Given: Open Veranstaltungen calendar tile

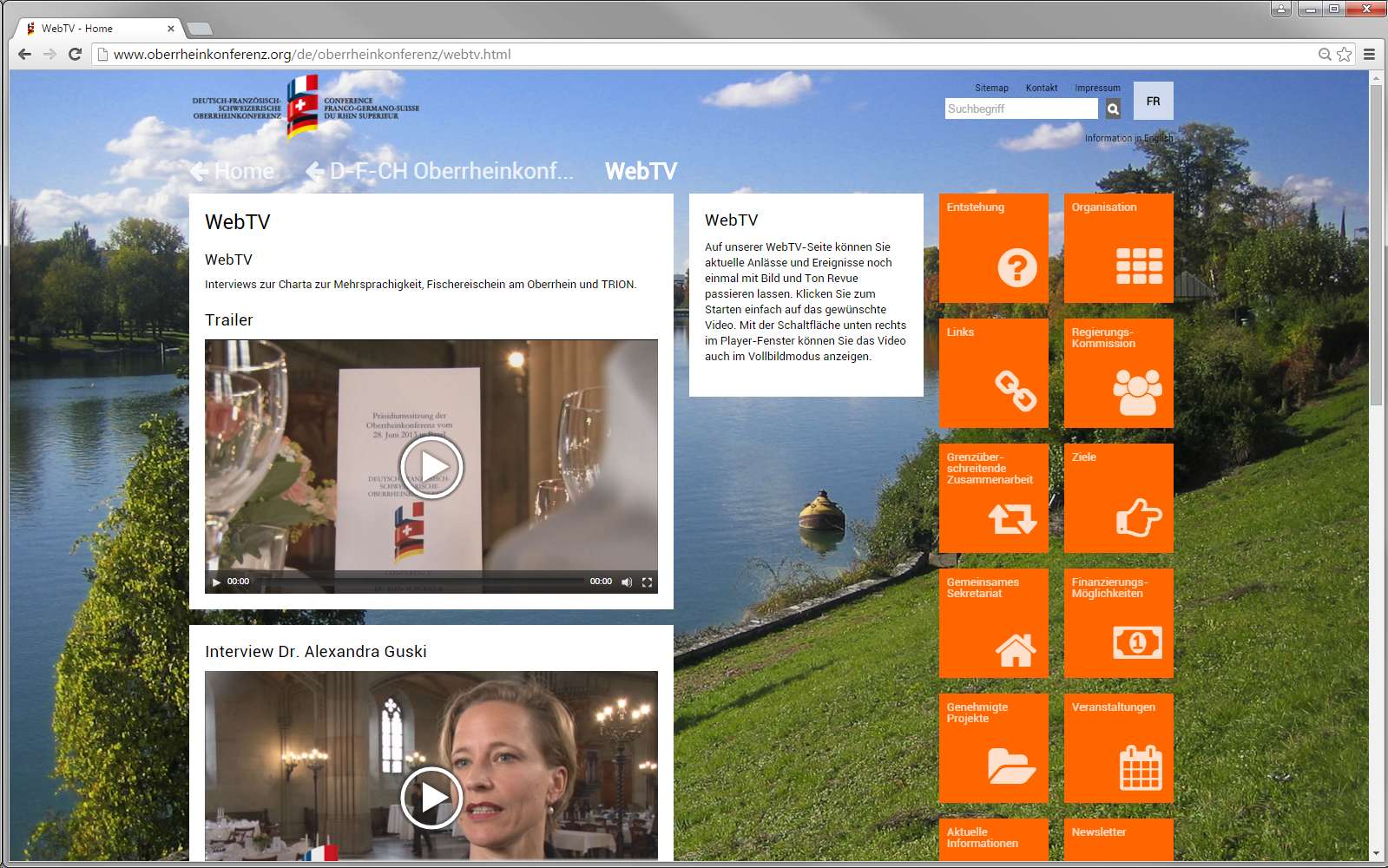Looking at the screenshot, I should (x=1118, y=748).
